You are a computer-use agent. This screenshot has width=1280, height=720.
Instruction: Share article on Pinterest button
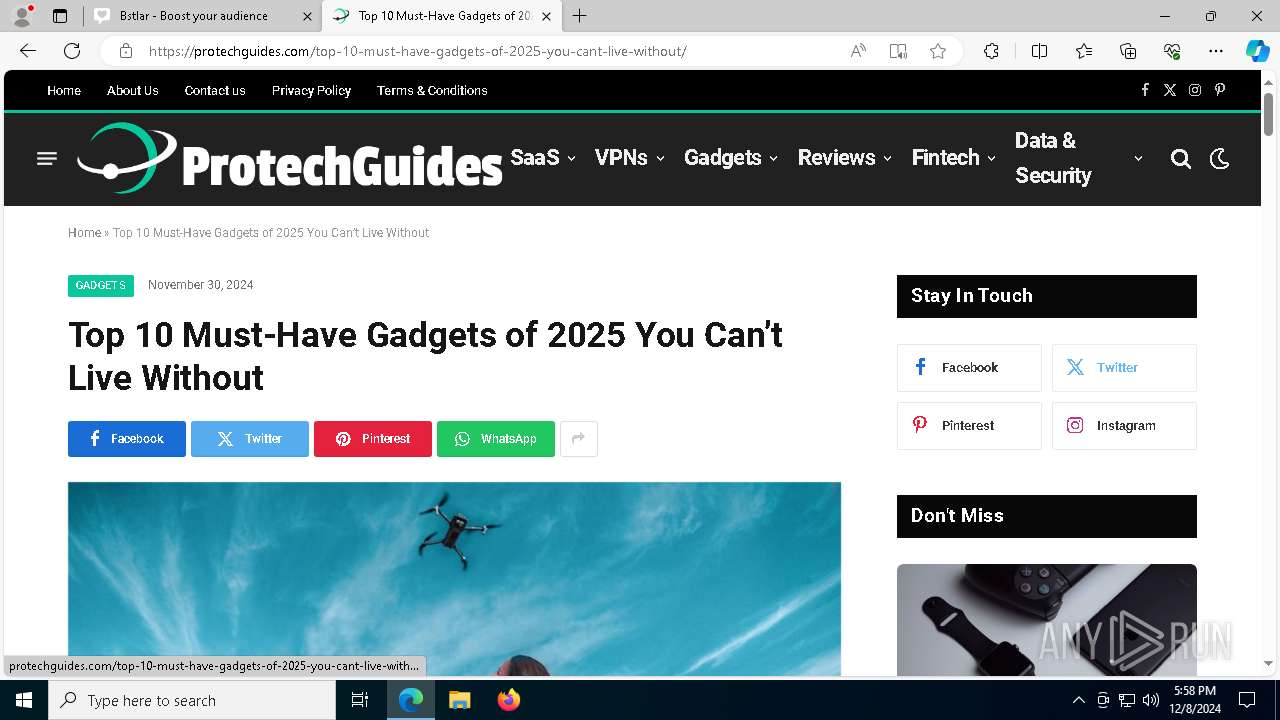click(x=373, y=439)
